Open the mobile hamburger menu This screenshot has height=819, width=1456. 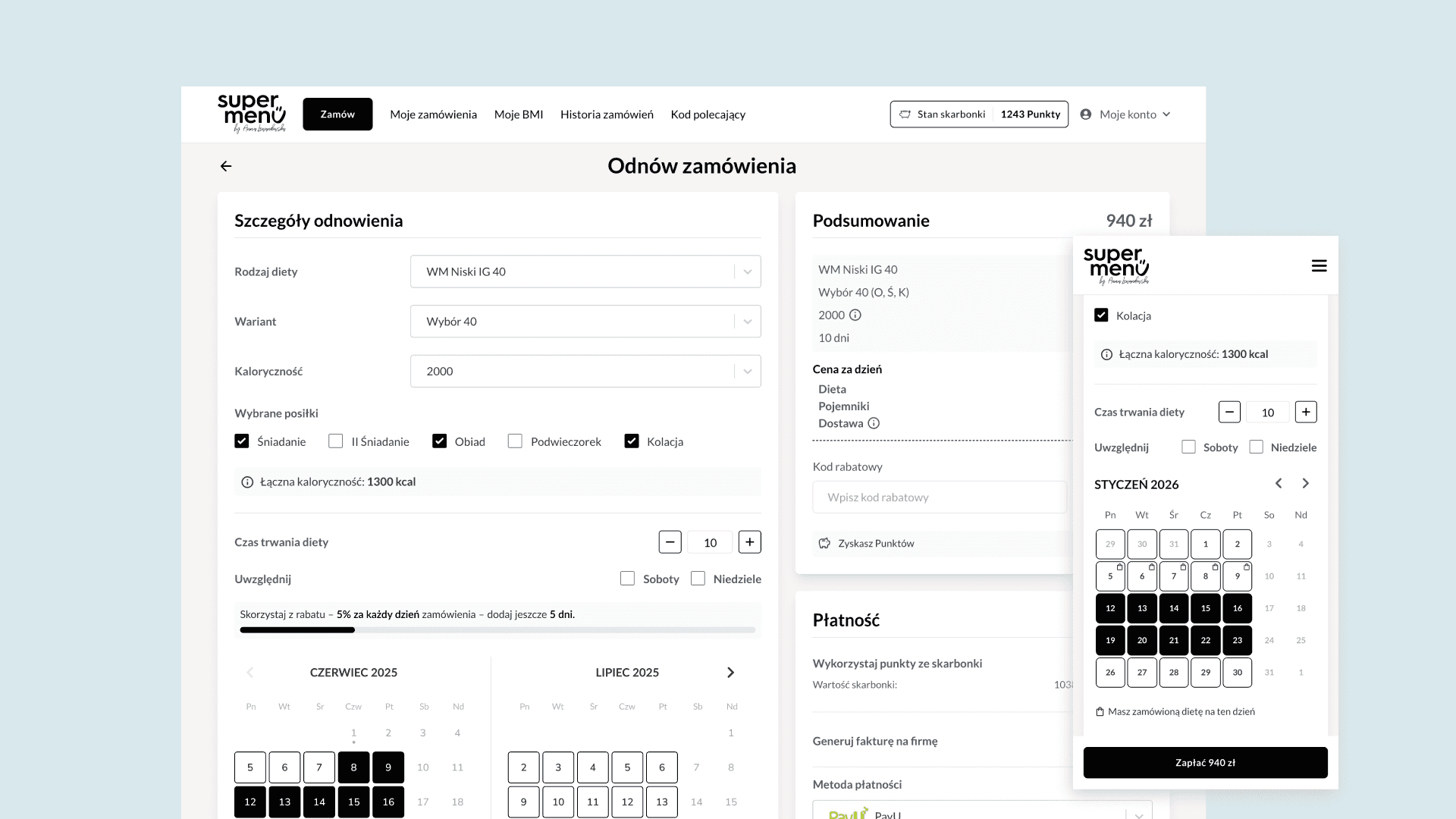click(1319, 265)
